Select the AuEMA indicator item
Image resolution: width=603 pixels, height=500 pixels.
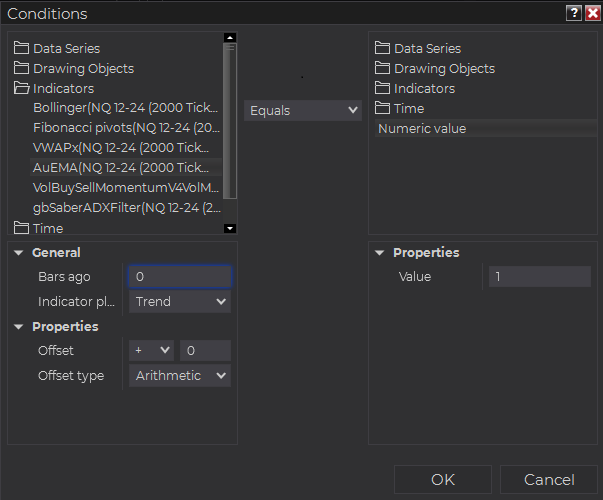(x=120, y=167)
